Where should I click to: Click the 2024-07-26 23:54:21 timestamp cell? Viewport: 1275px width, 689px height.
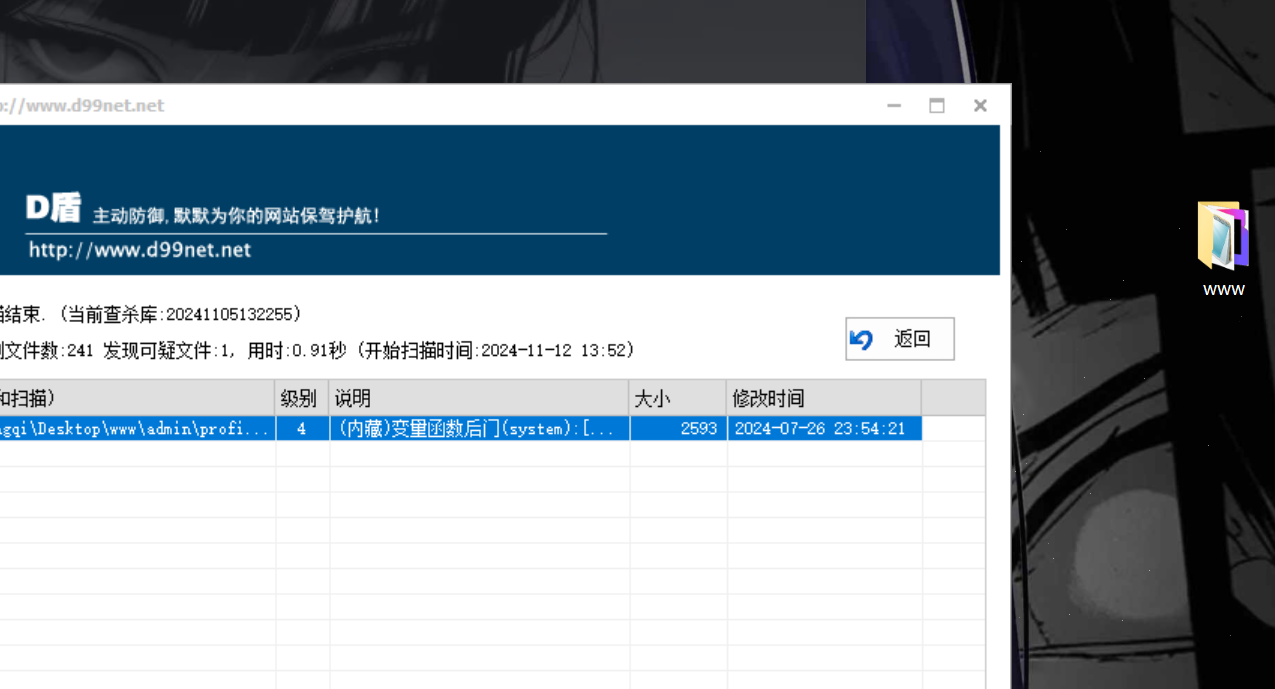click(x=823, y=428)
